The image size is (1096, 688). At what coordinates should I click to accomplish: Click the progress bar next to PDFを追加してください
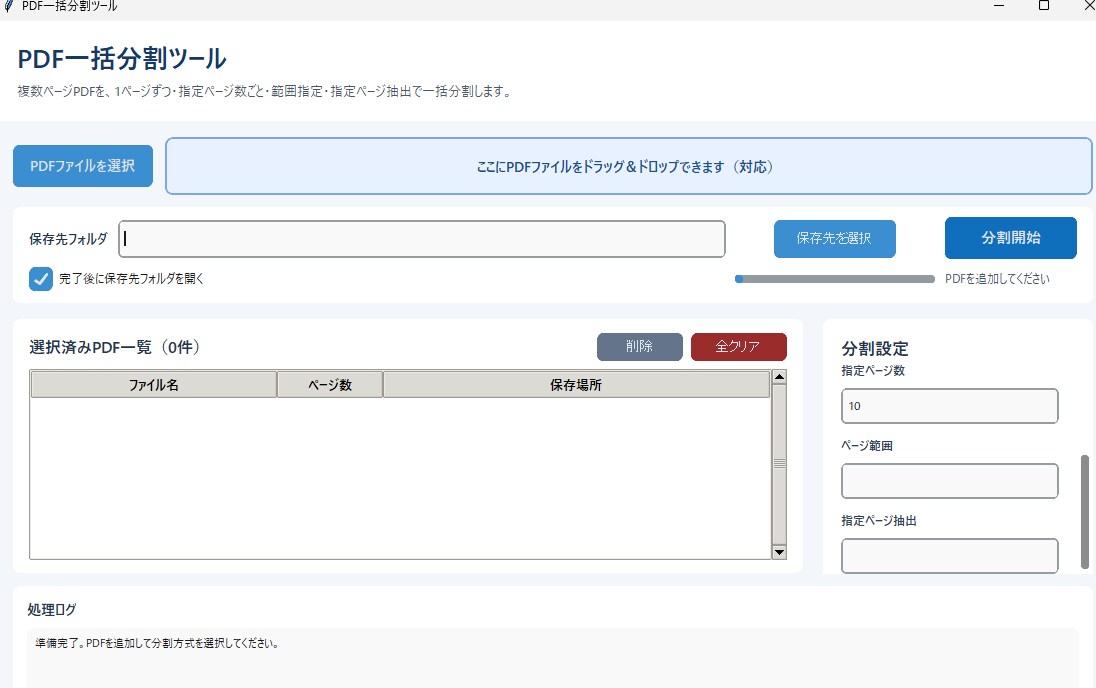(x=835, y=279)
